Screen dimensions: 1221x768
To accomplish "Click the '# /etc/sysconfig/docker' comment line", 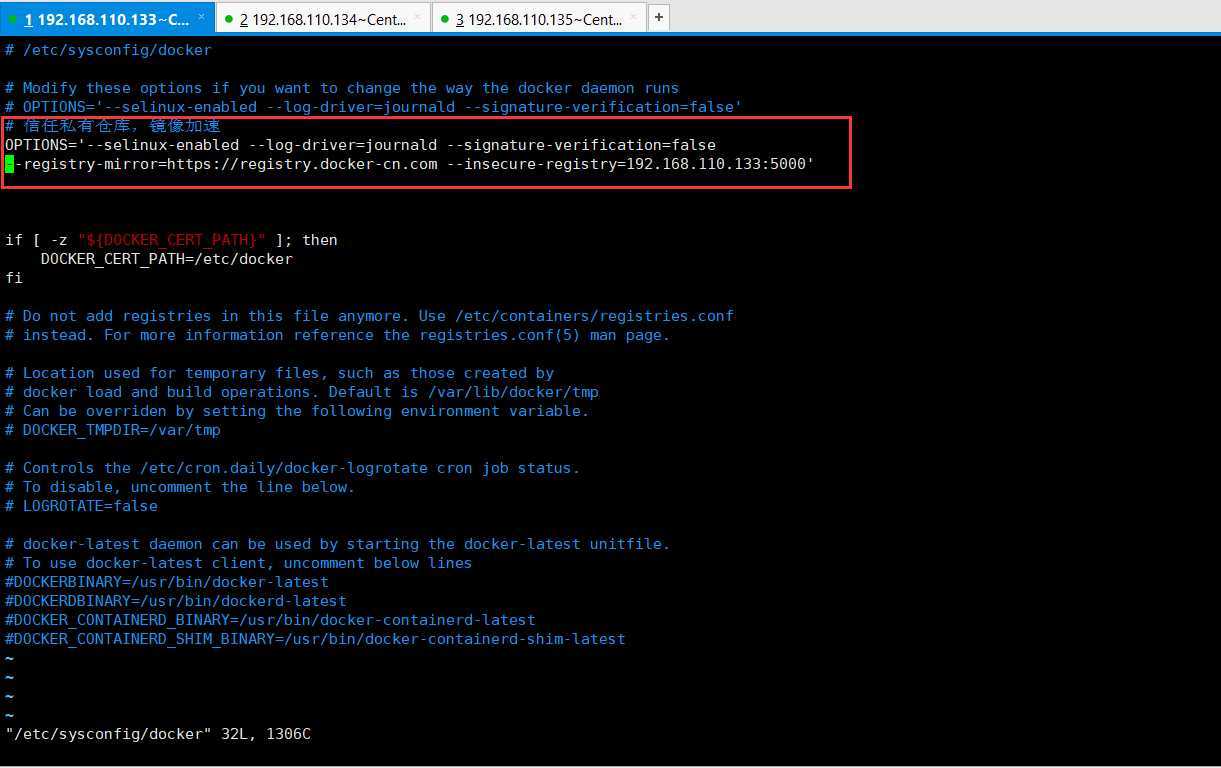I will 108,49.
